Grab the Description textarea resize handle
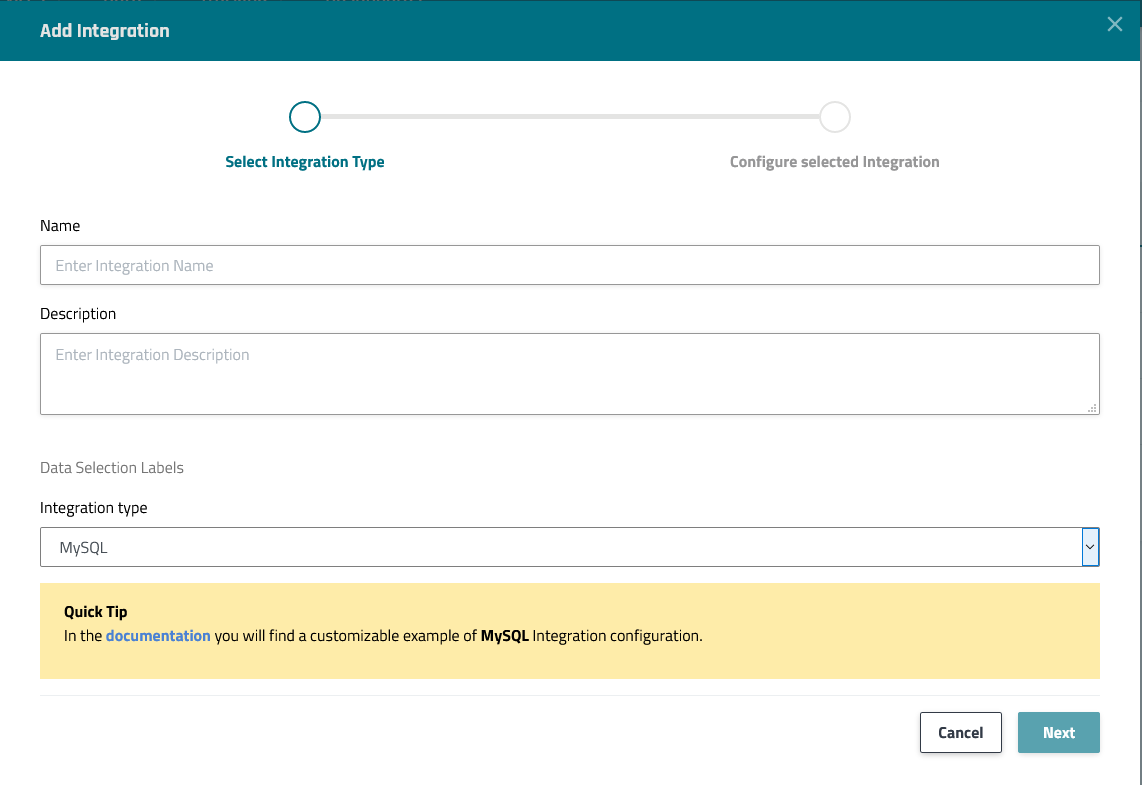 (1092, 407)
